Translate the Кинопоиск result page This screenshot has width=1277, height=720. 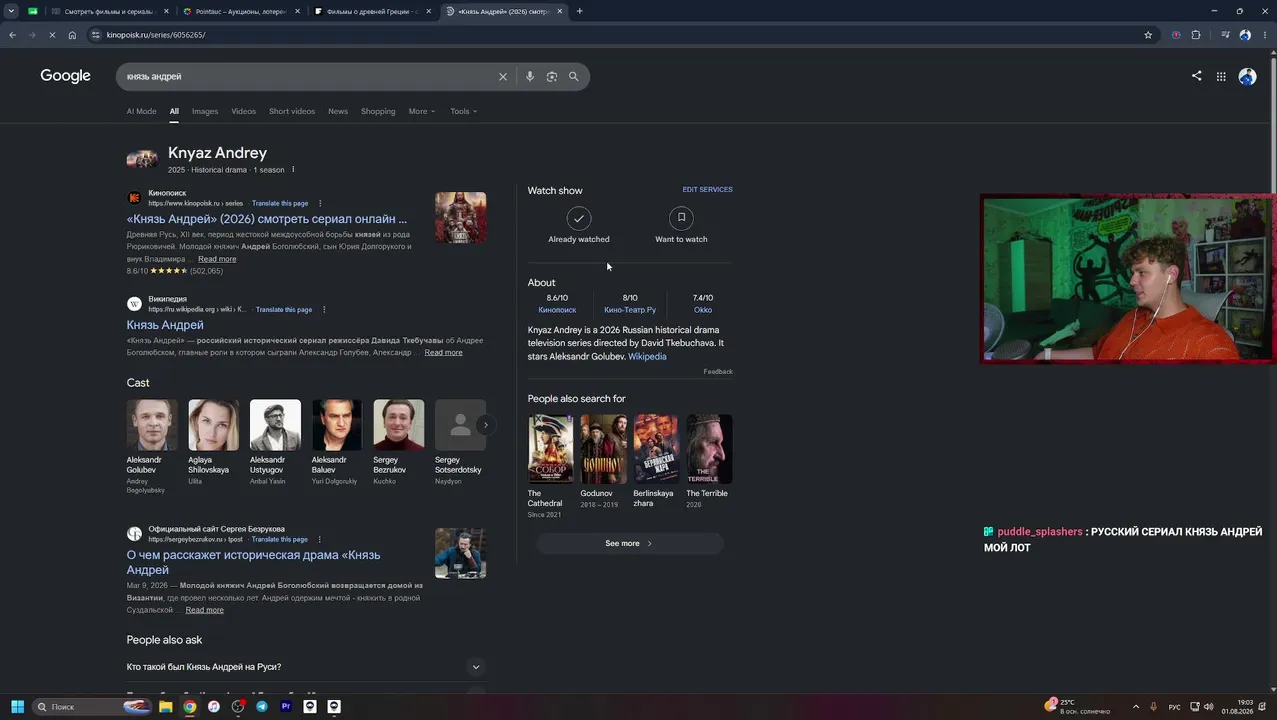280,203
